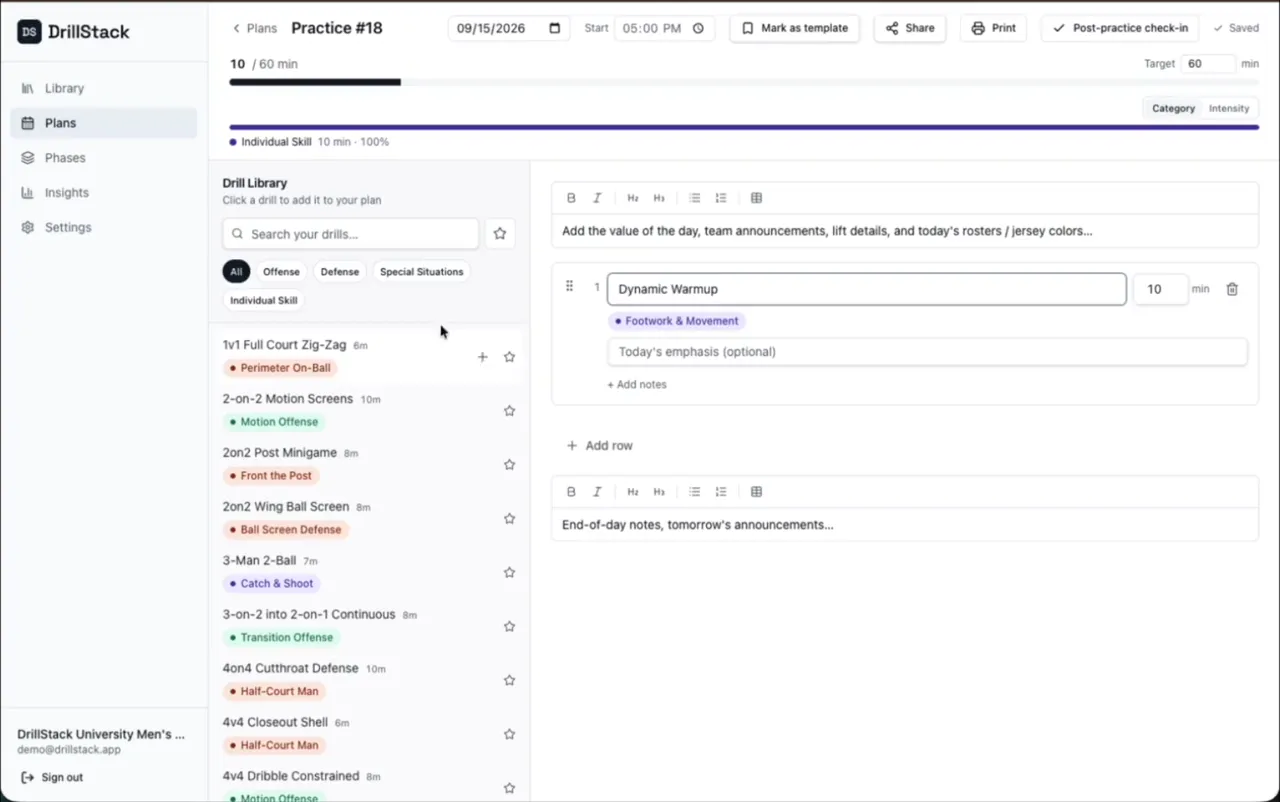
Task: Click the DrillStack logo icon
Action: tap(29, 32)
